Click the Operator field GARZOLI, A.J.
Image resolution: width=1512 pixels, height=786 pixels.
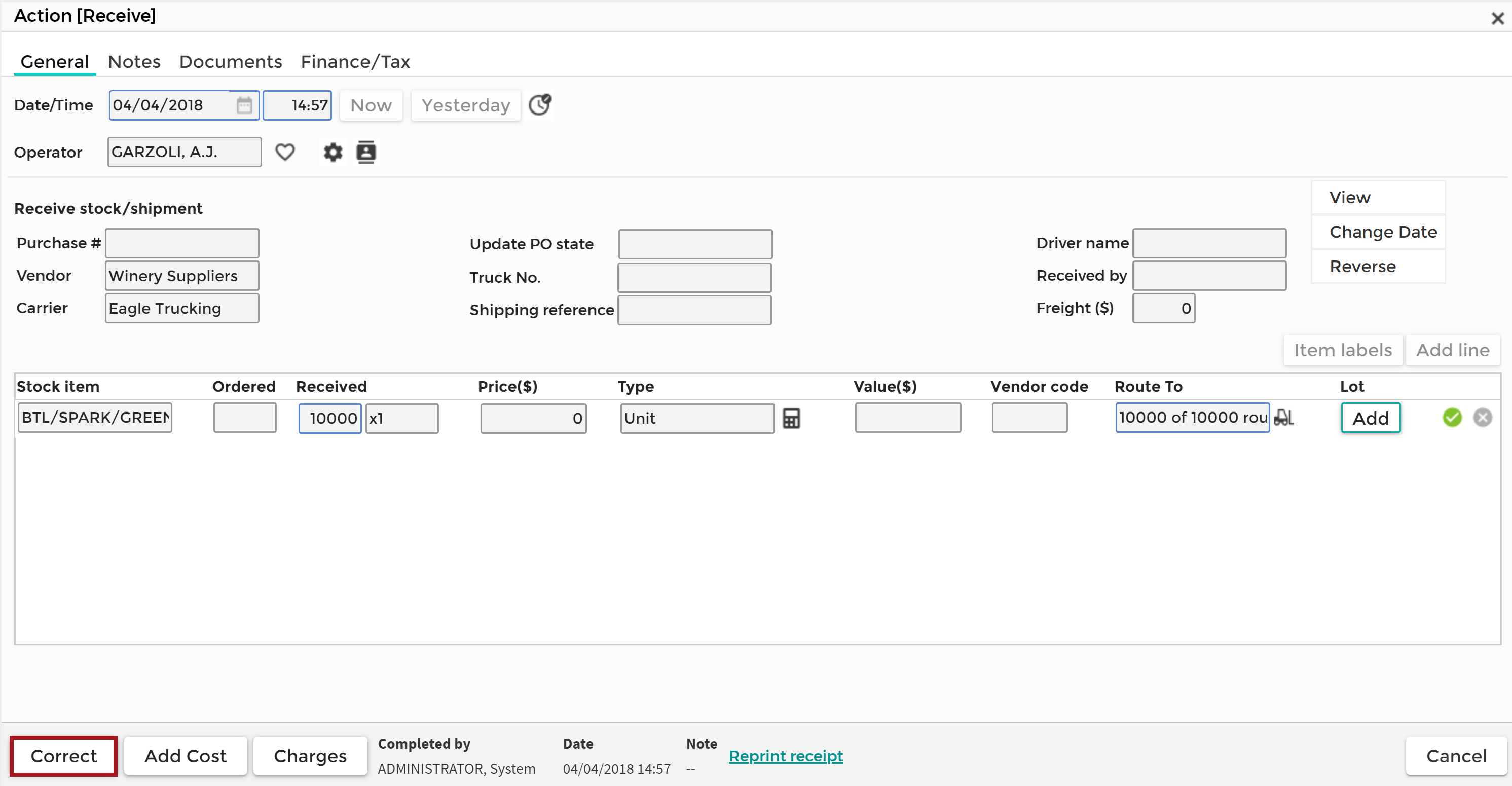click(185, 152)
